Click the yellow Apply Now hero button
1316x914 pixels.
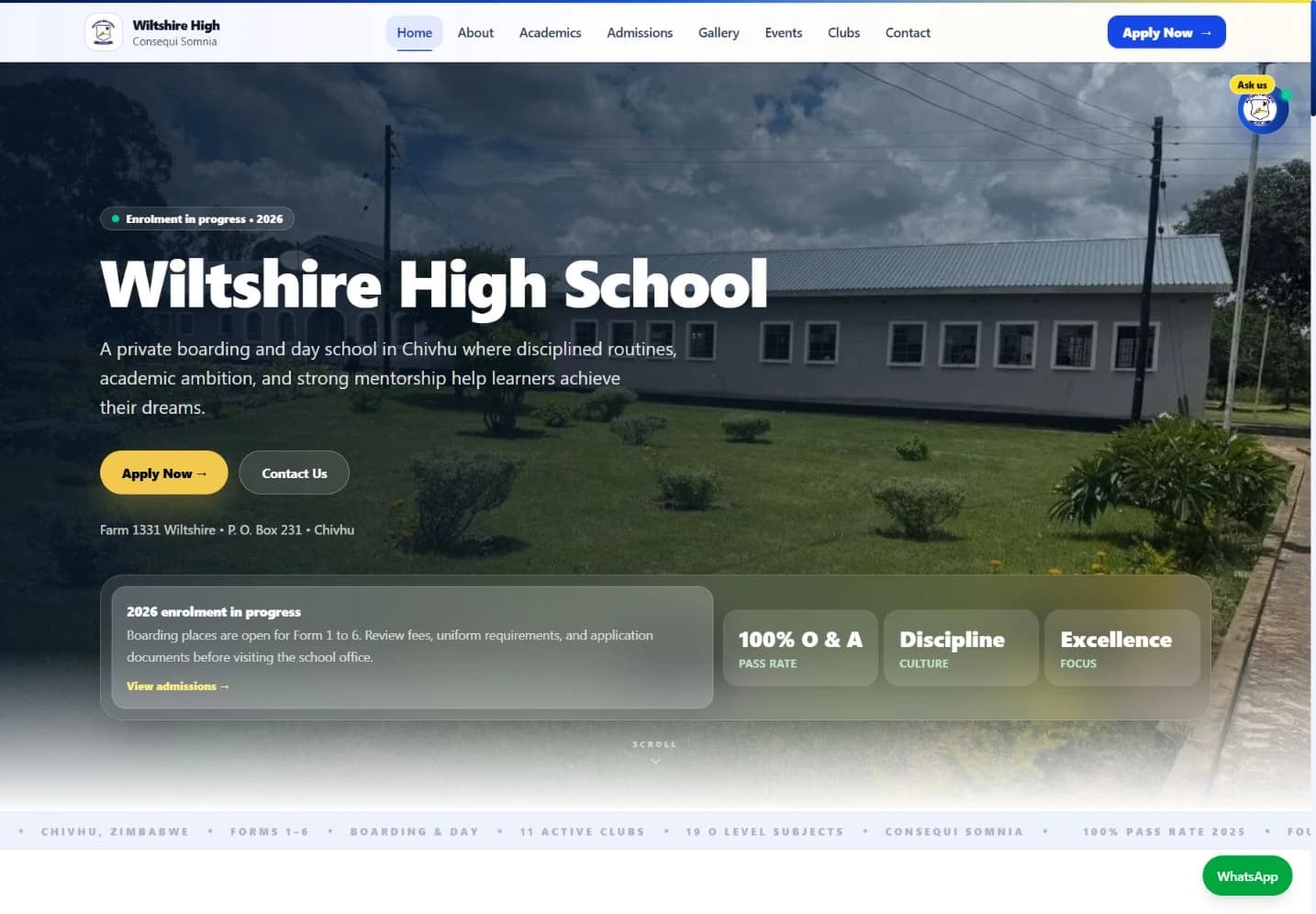(163, 473)
